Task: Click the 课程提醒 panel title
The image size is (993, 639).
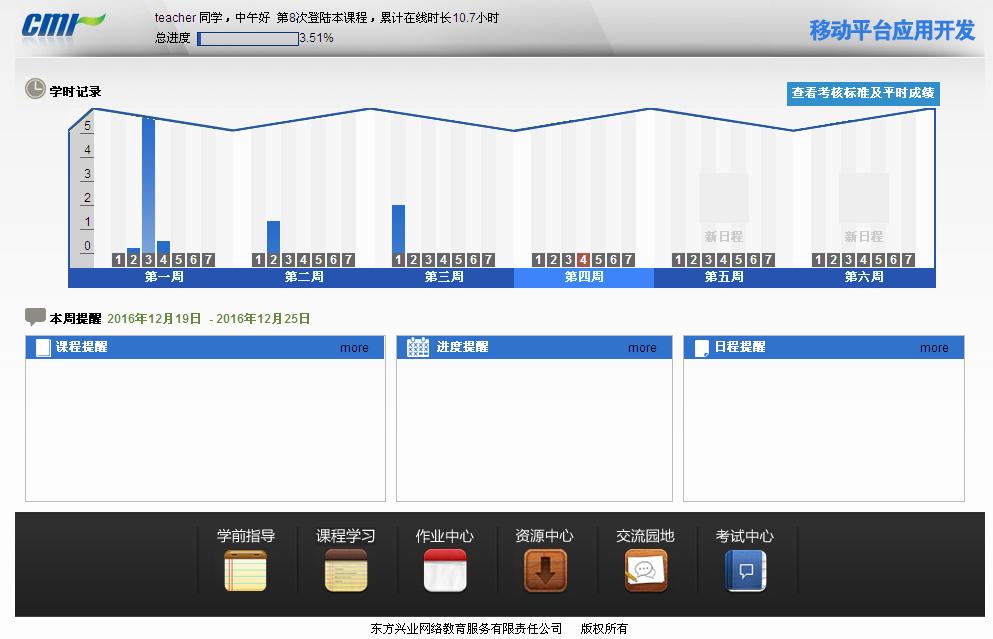Action: (82, 347)
